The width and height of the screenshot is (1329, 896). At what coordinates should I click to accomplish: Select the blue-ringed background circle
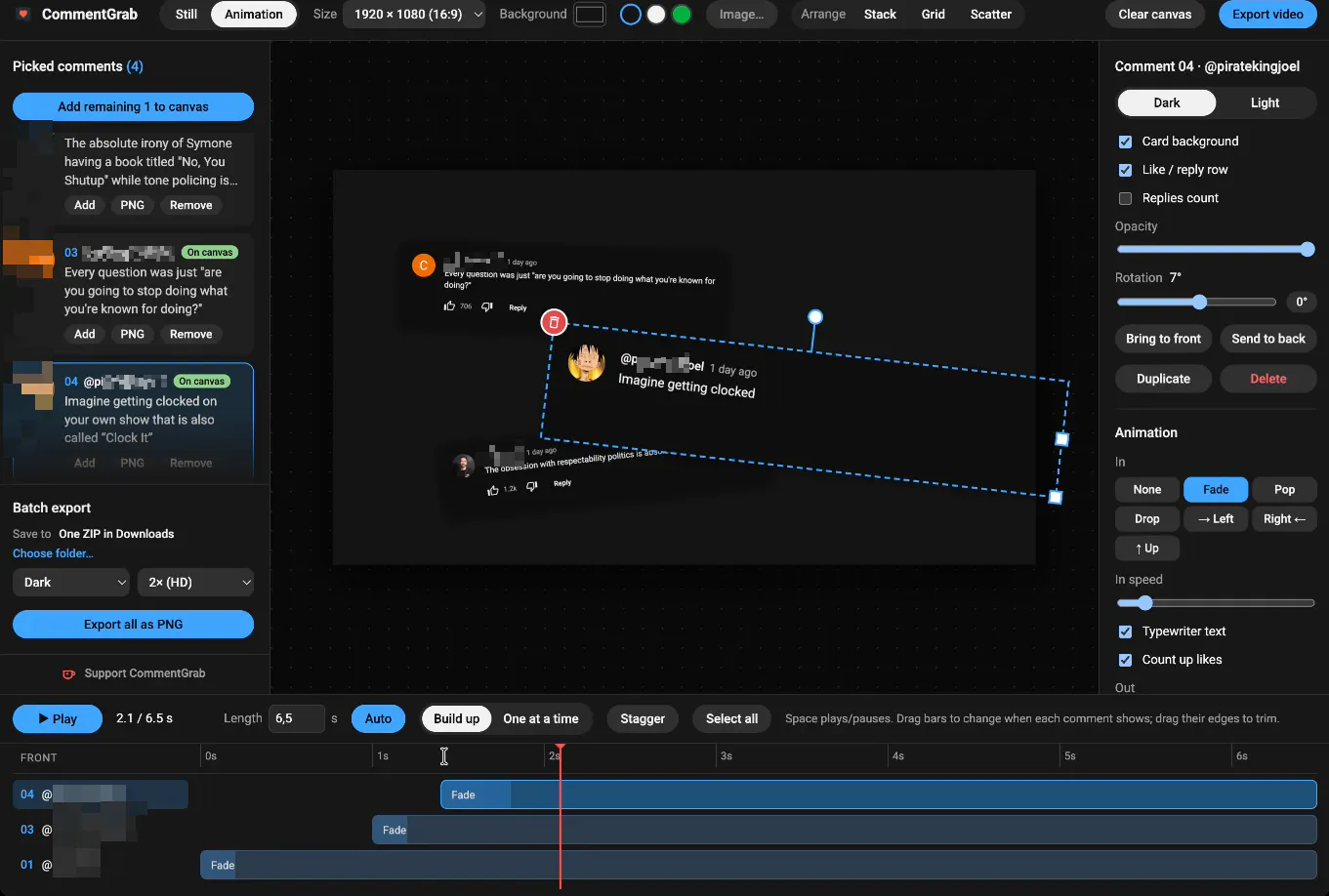(631, 15)
